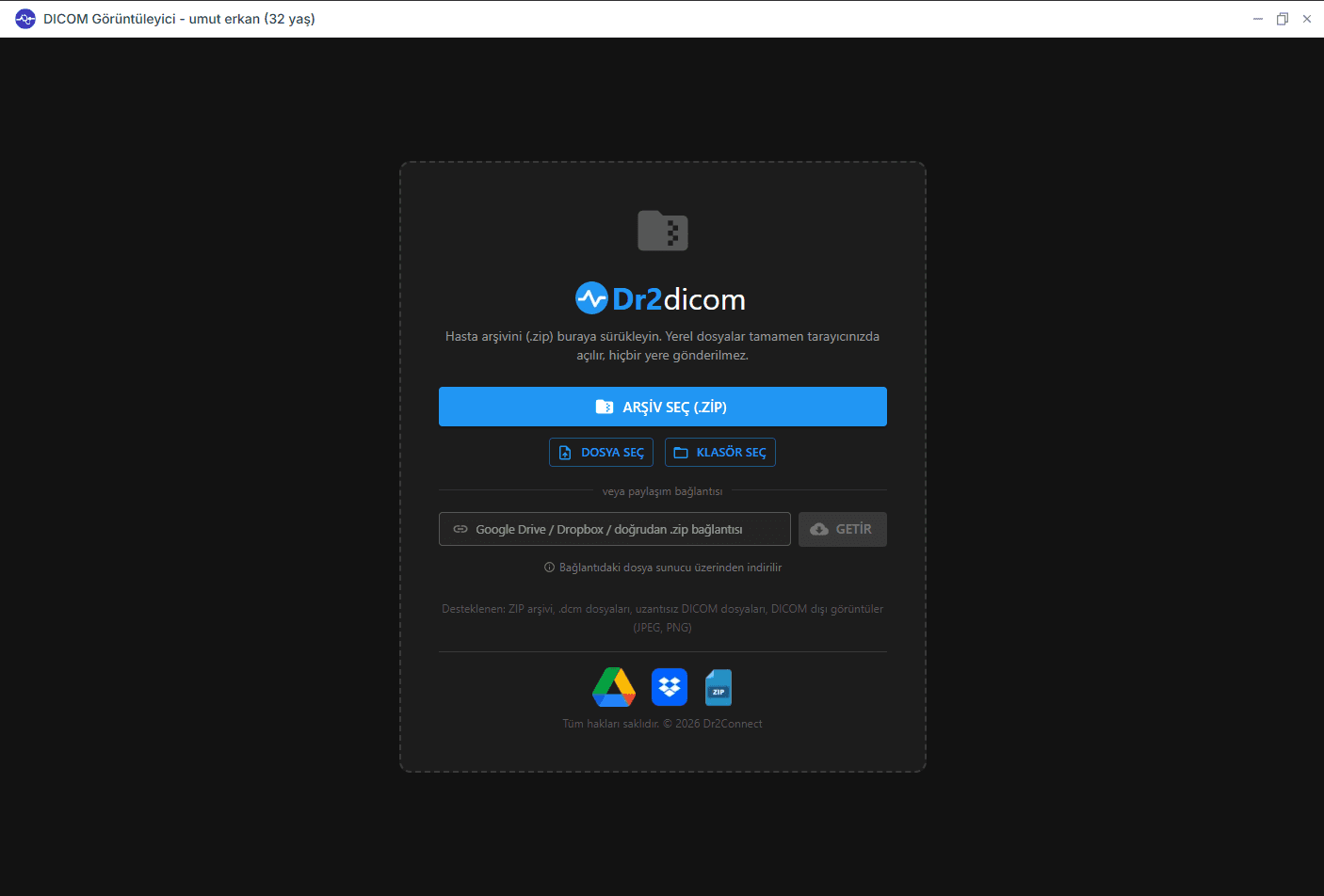Minimize the DICOM Görüntüleyici window

pyautogui.click(x=1258, y=19)
